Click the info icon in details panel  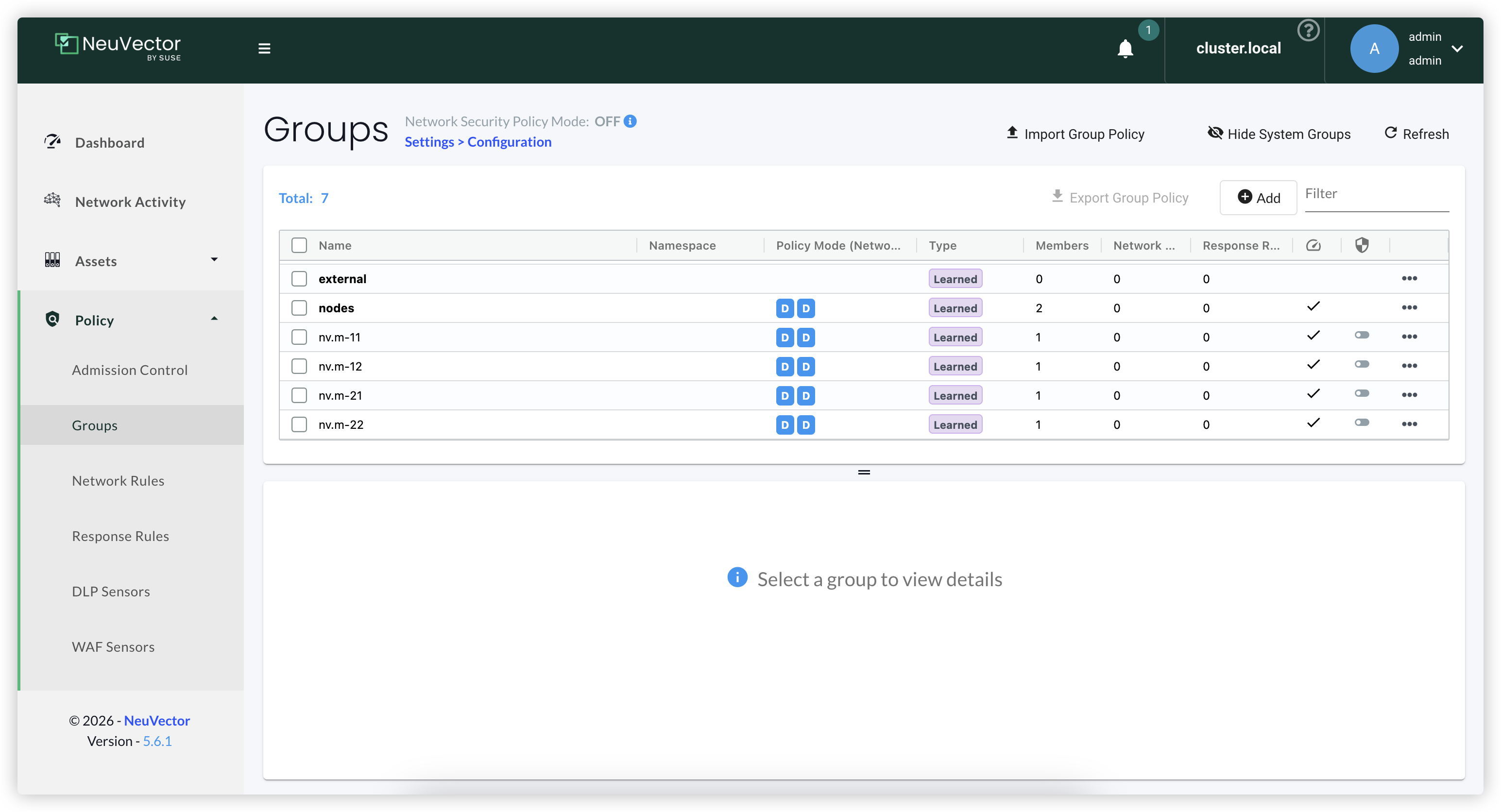pos(737,578)
